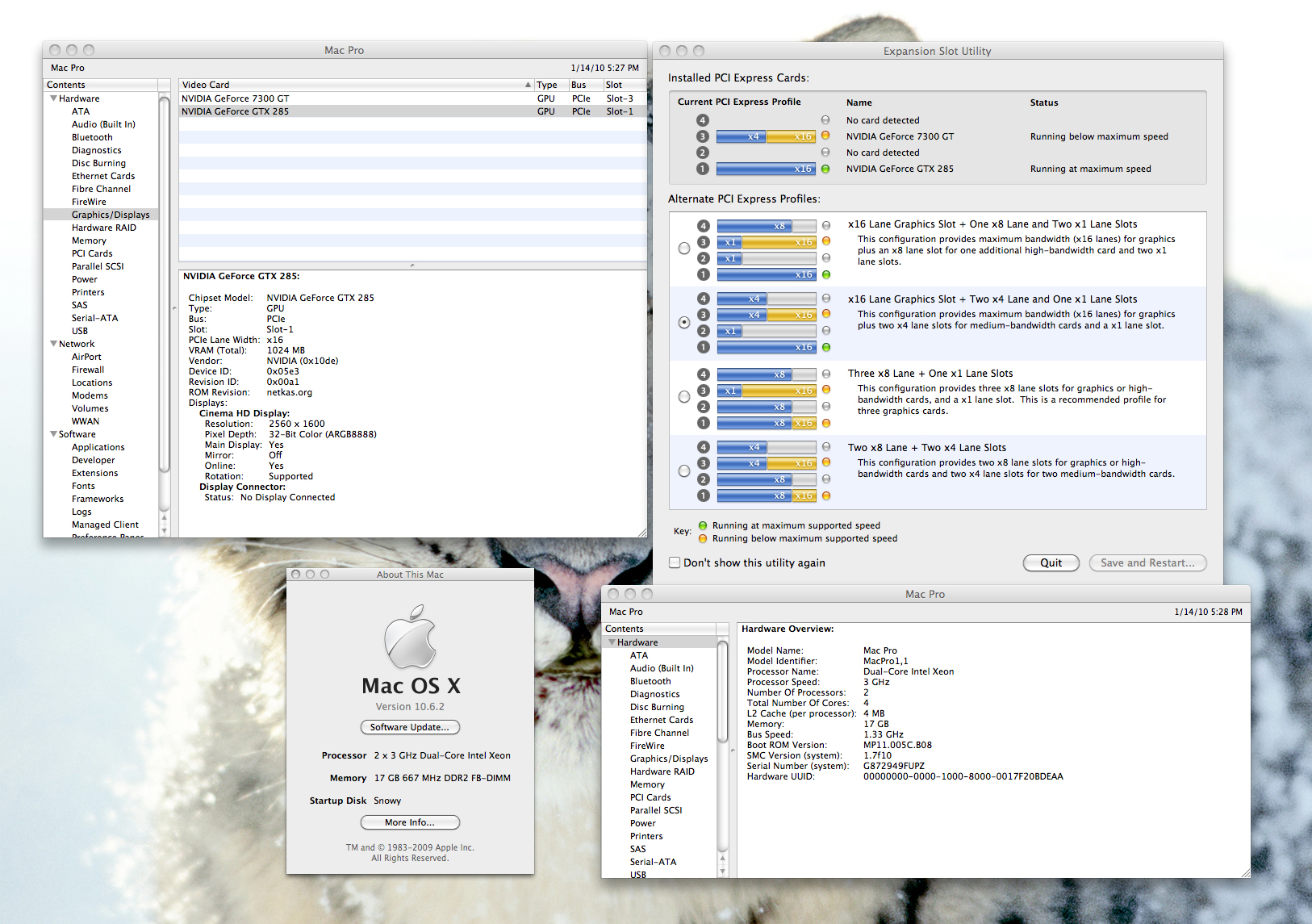Collapse Hardware triangle in Hardware Overview window
This screenshot has width=1312, height=924.
[612, 642]
